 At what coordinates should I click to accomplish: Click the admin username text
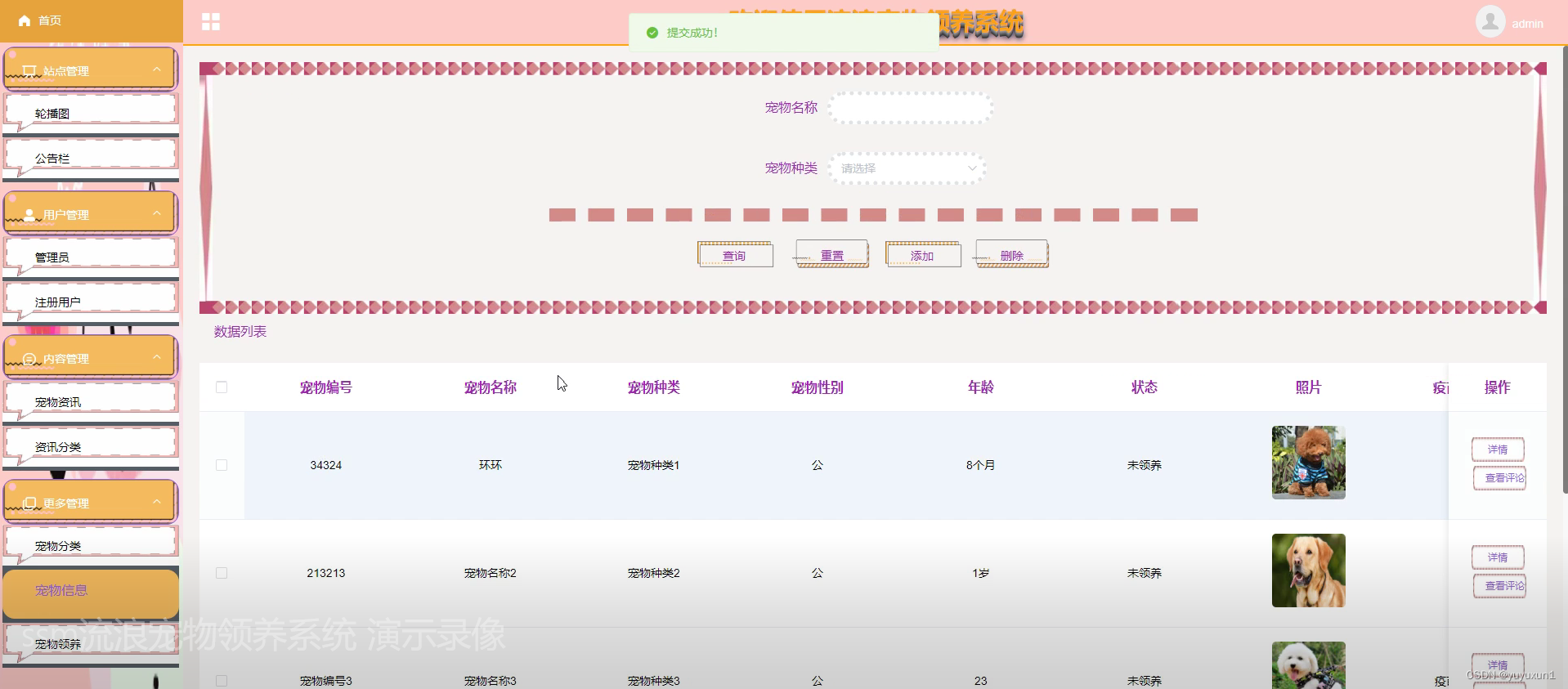[1527, 24]
